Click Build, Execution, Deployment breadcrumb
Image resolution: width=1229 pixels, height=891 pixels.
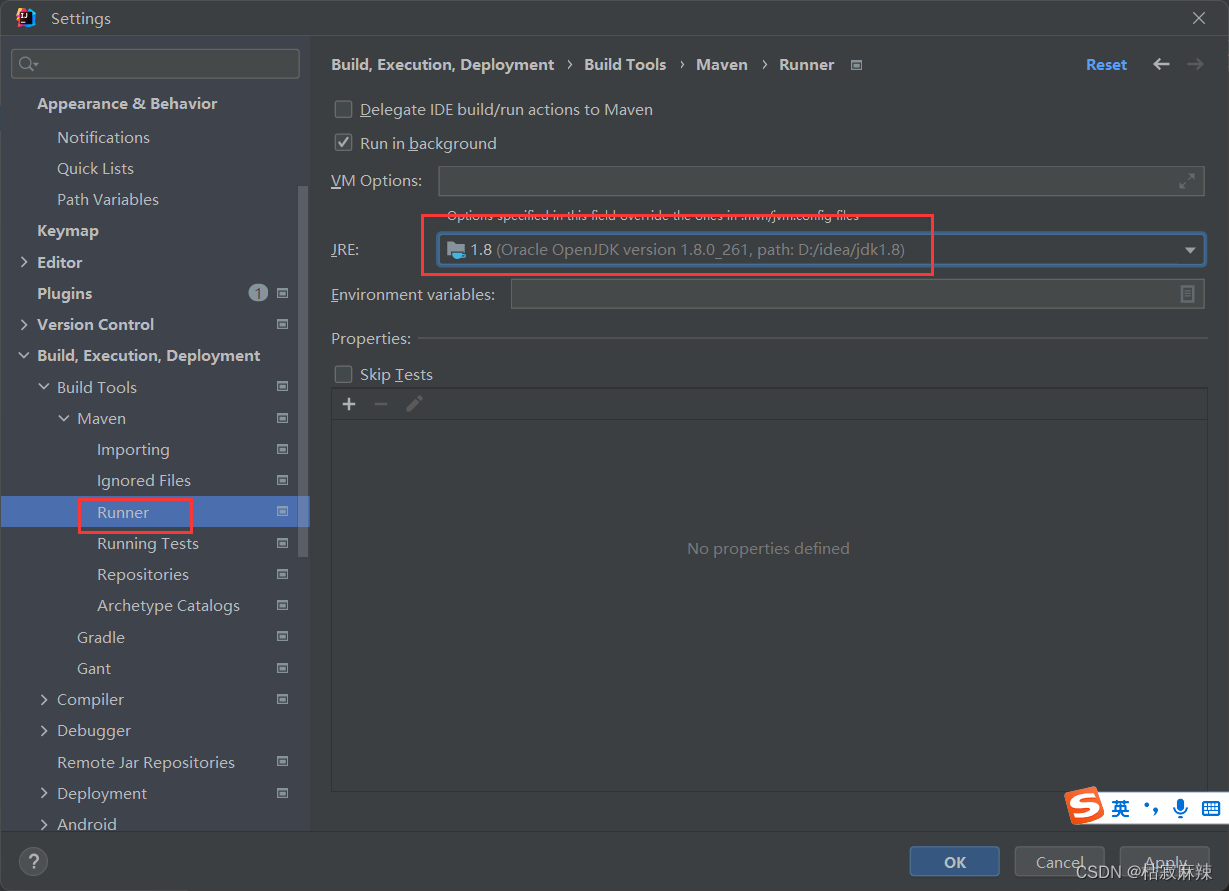(x=443, y=64)
